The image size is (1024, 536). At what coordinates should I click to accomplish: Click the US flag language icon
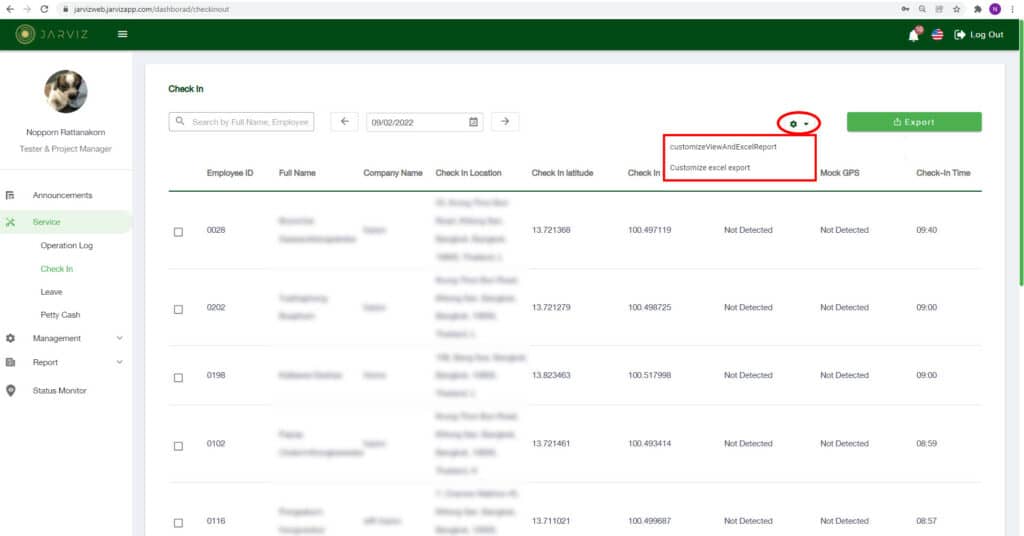[937, 35]
